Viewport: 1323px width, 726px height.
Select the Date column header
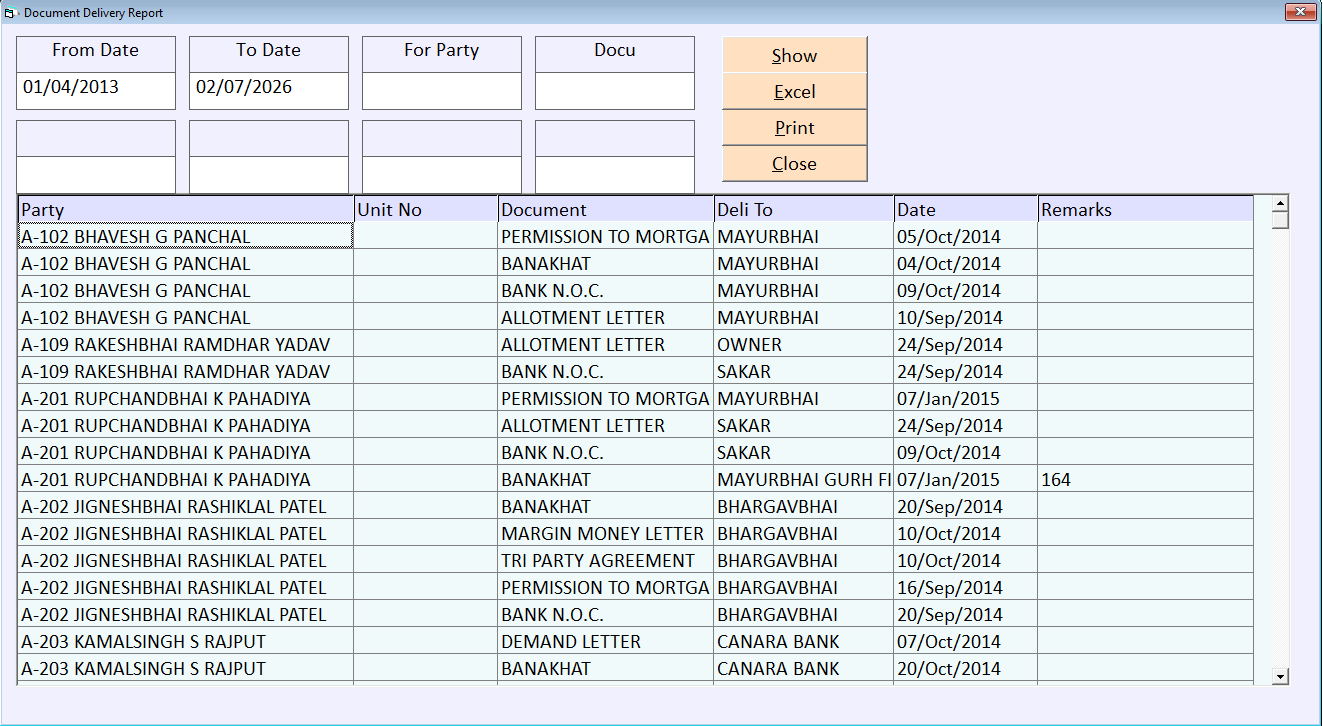966,209
